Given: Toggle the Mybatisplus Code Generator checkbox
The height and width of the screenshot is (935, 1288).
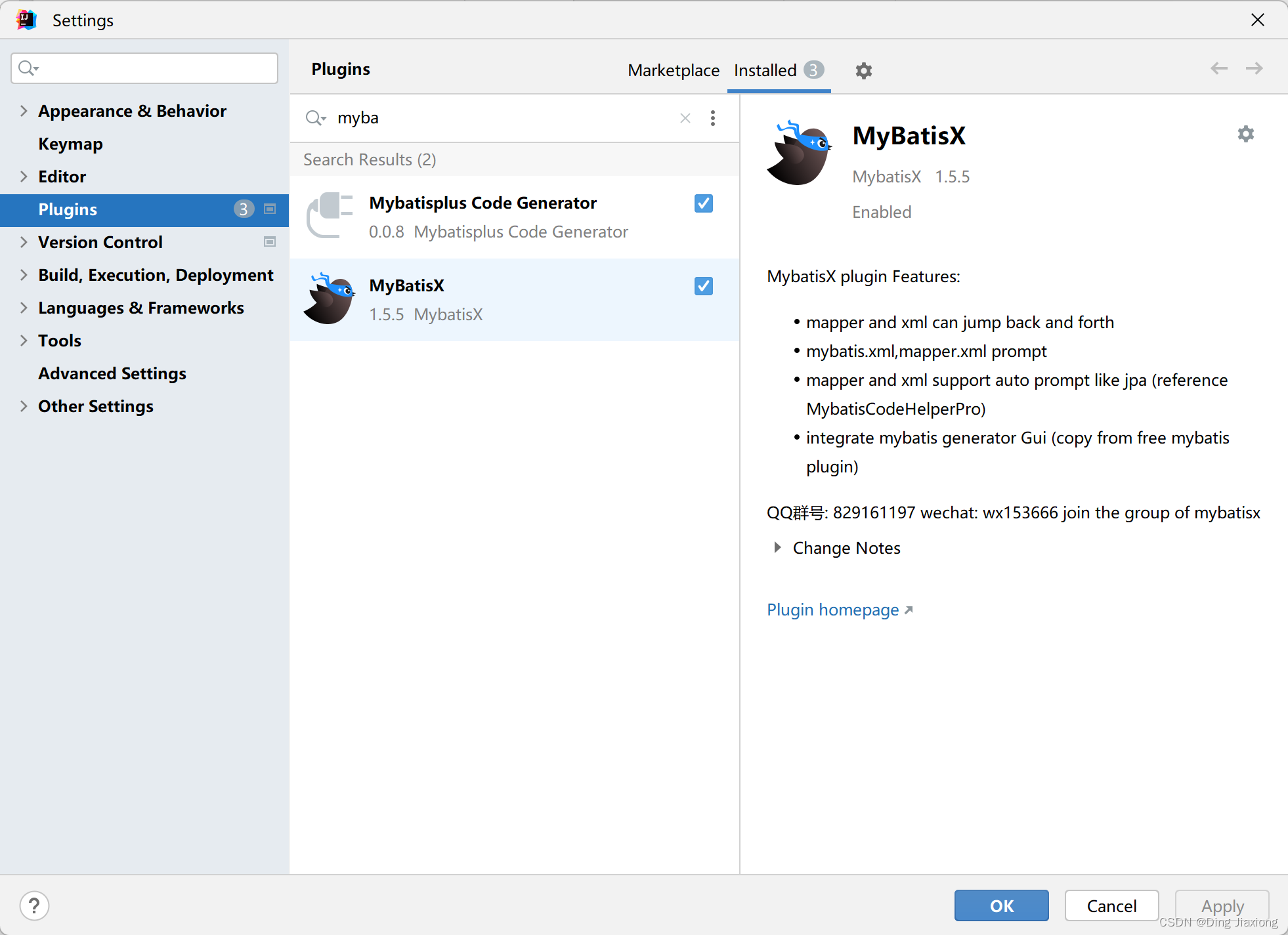Looking at the screenshot, I should tap(702, 204).
